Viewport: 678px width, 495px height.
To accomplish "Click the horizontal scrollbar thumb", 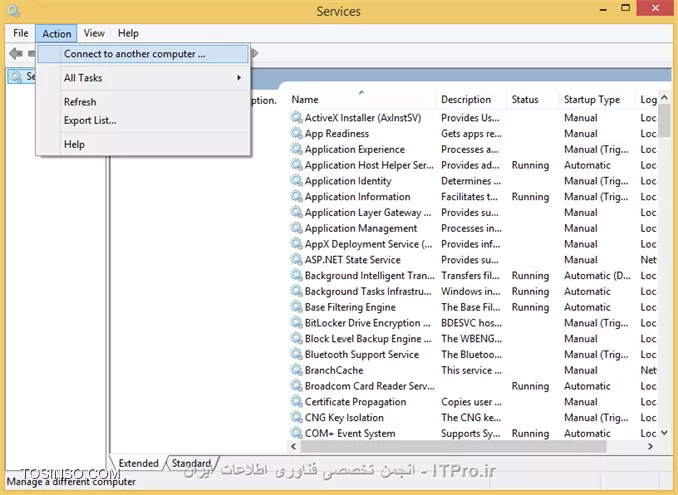I will [x=454, y=447].
